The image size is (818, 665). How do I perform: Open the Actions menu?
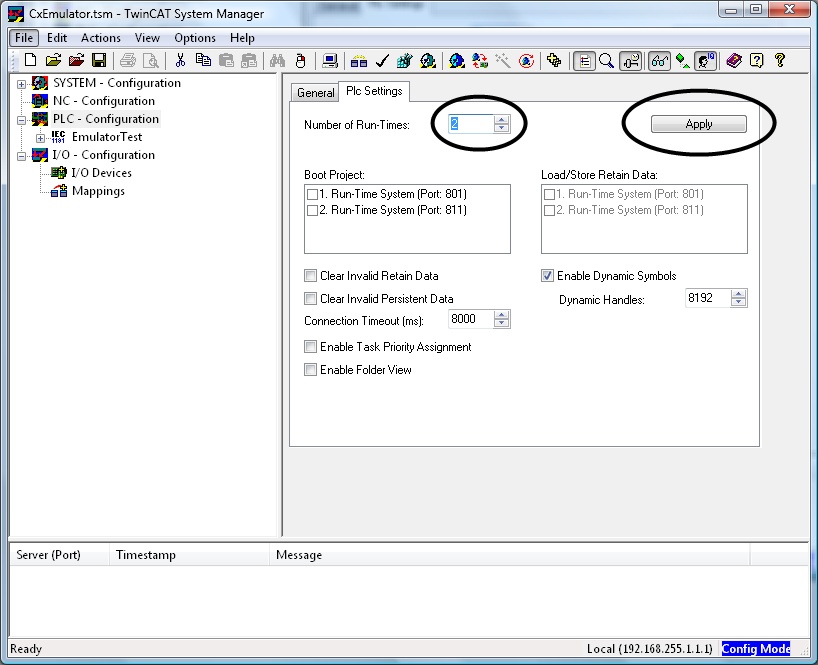(x=101, y=38)
